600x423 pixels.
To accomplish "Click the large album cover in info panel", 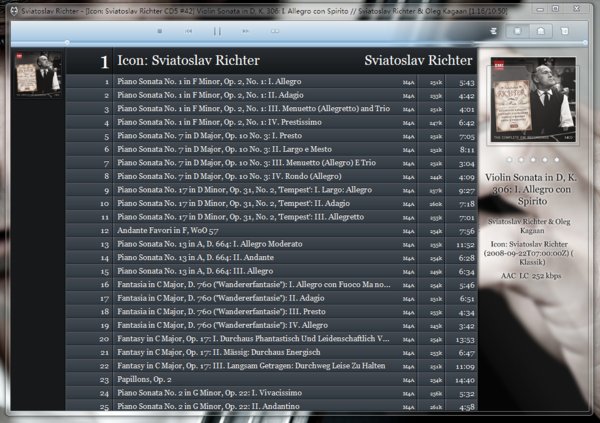I will pos(533,100).
